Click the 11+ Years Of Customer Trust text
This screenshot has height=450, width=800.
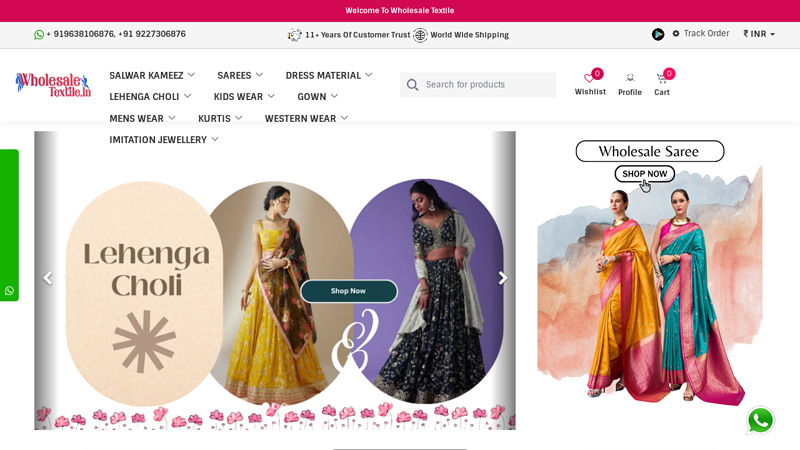click(357, 35)
